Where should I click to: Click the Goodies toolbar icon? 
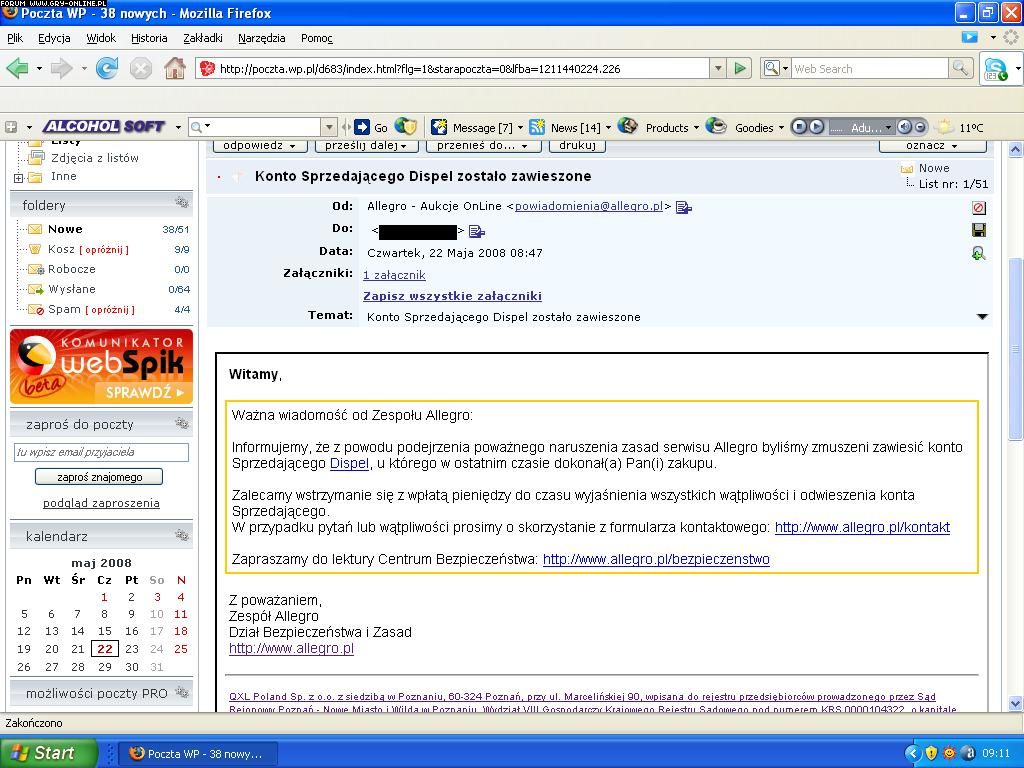(x=716, y=126)
